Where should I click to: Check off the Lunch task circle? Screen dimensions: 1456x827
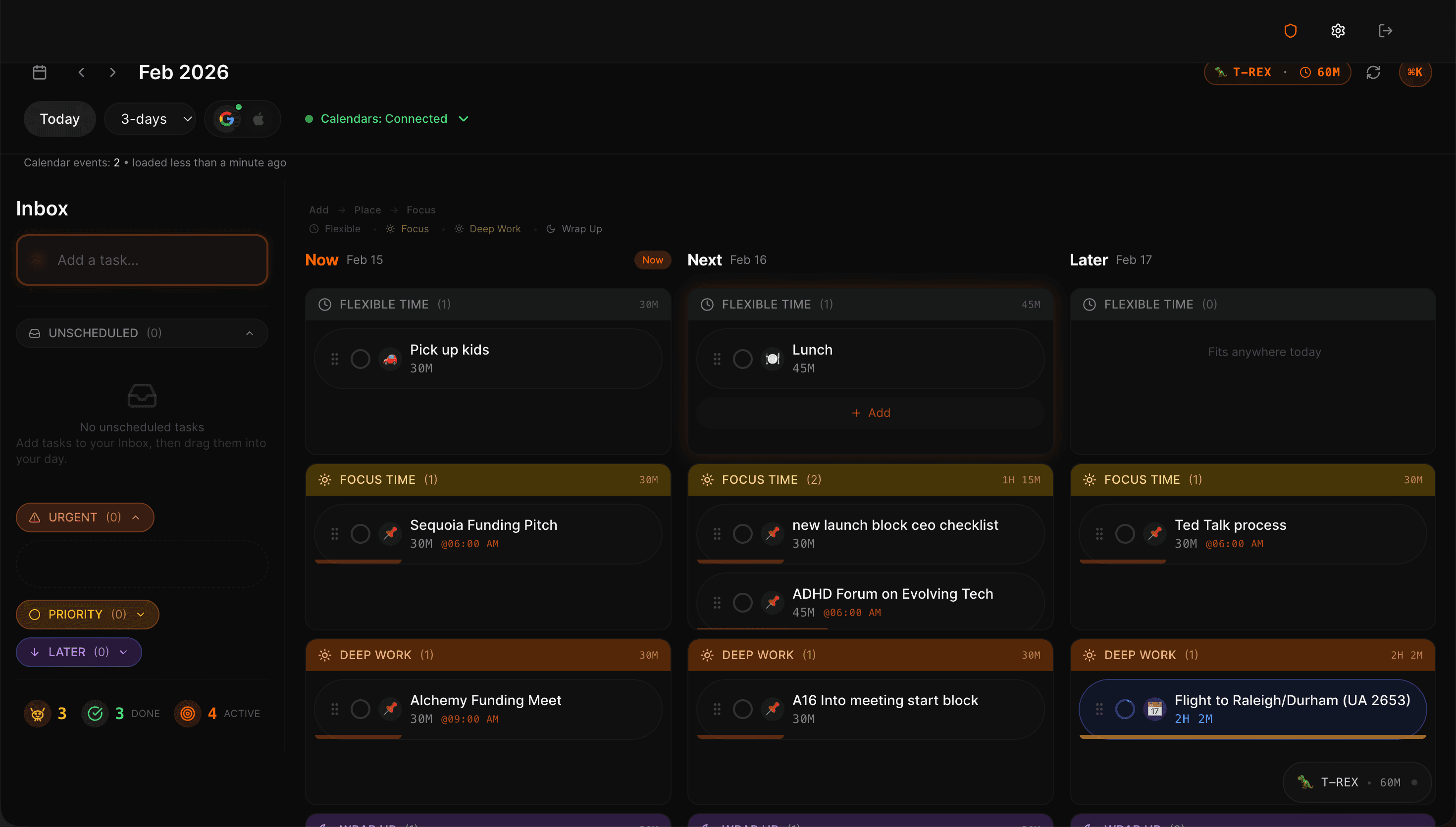coord(742,359)
